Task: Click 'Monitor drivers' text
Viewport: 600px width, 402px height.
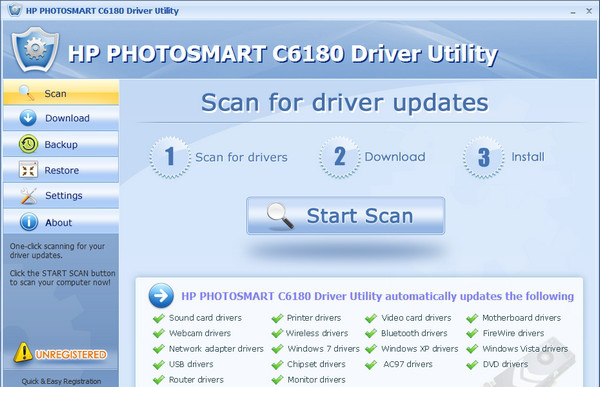Action: [316, 380]
